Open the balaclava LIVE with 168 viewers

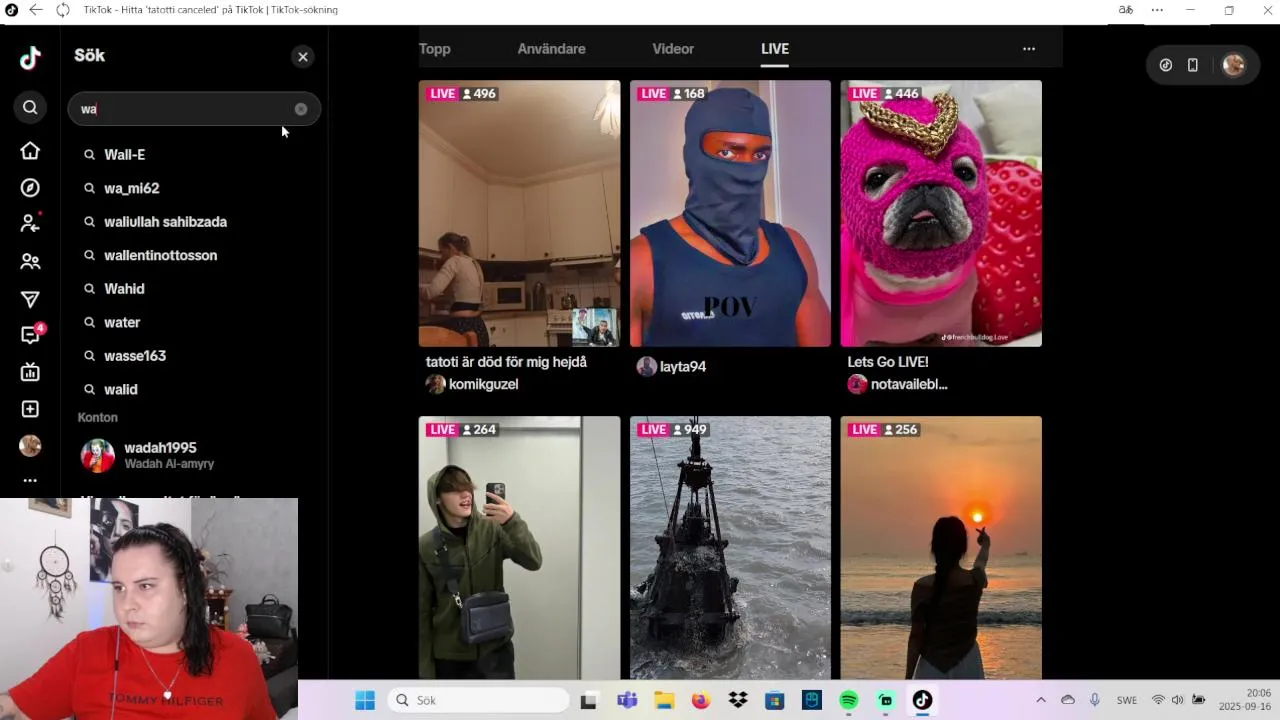730,213
